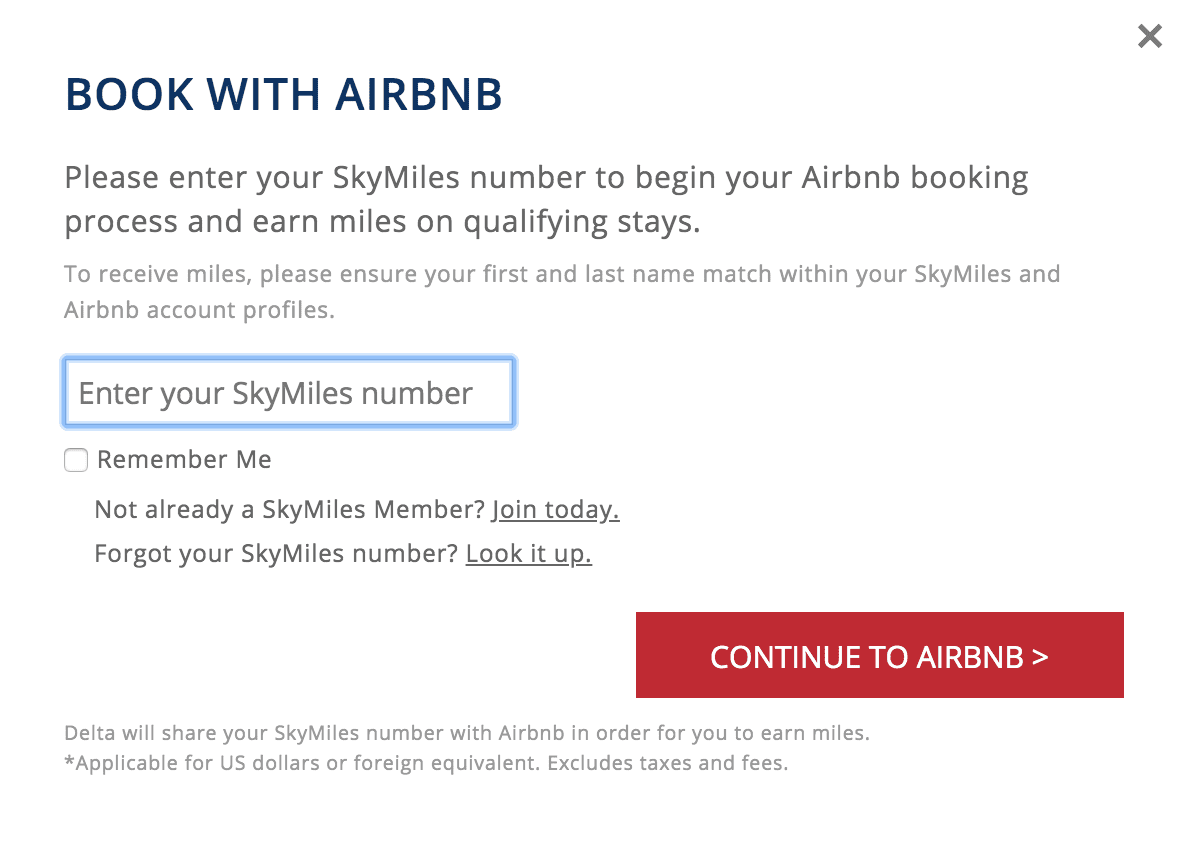The image size is (1190, 844).
Task: Place cursor in the SkyMiles number textbox
Action: [288, 392]
